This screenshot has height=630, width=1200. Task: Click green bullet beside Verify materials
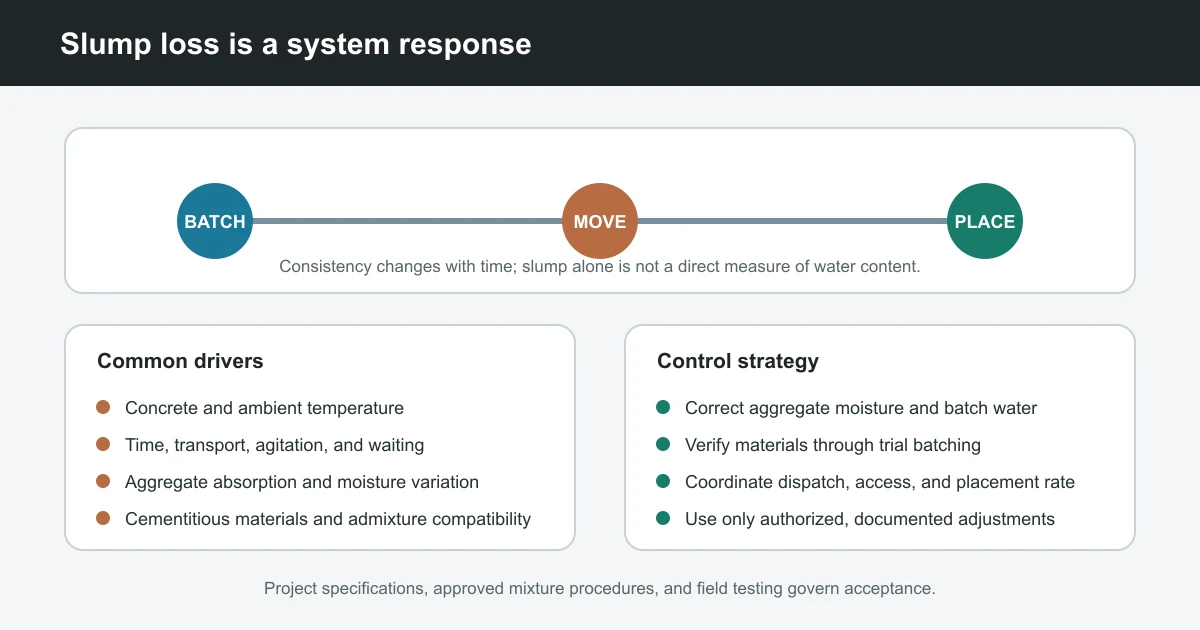click(663, 445)
